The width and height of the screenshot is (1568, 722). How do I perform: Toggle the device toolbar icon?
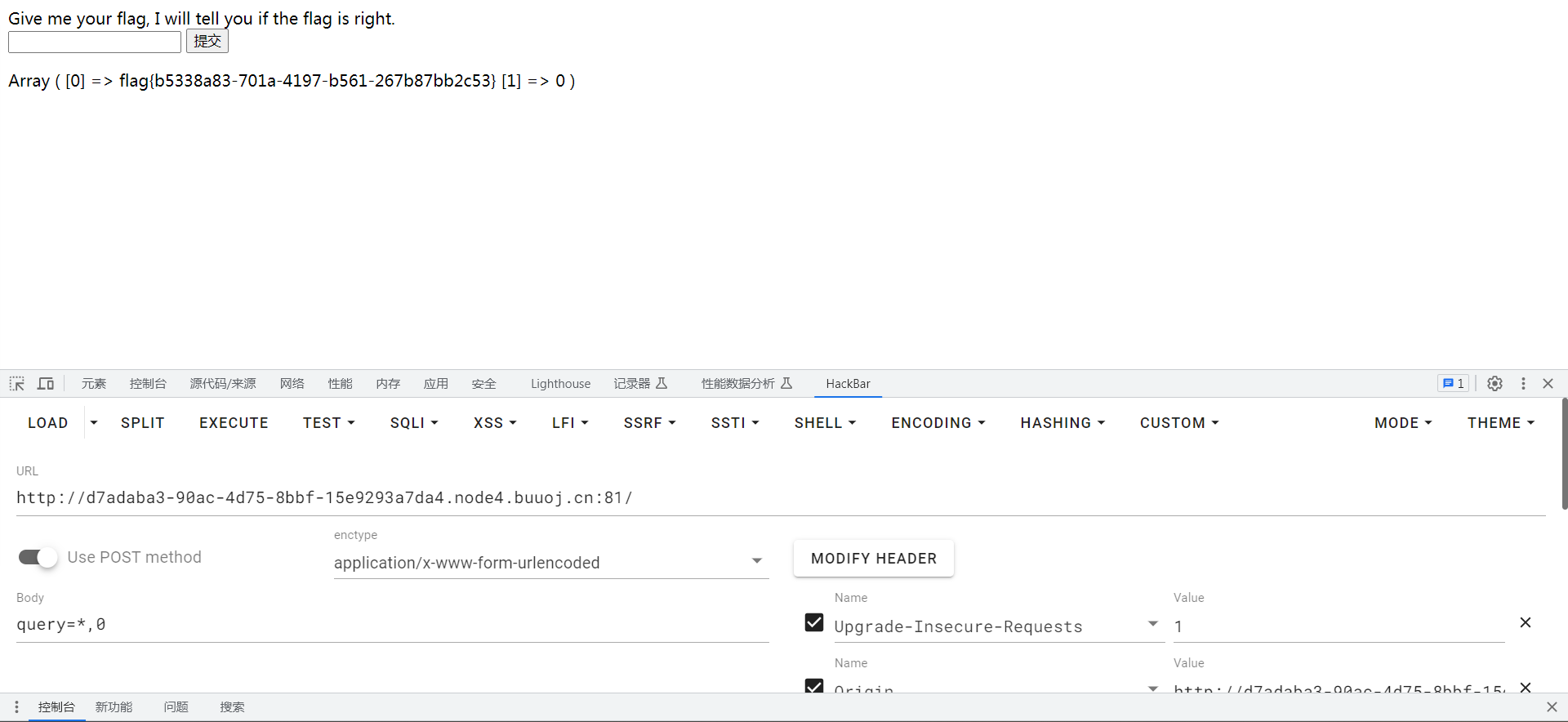coord(46,383)
